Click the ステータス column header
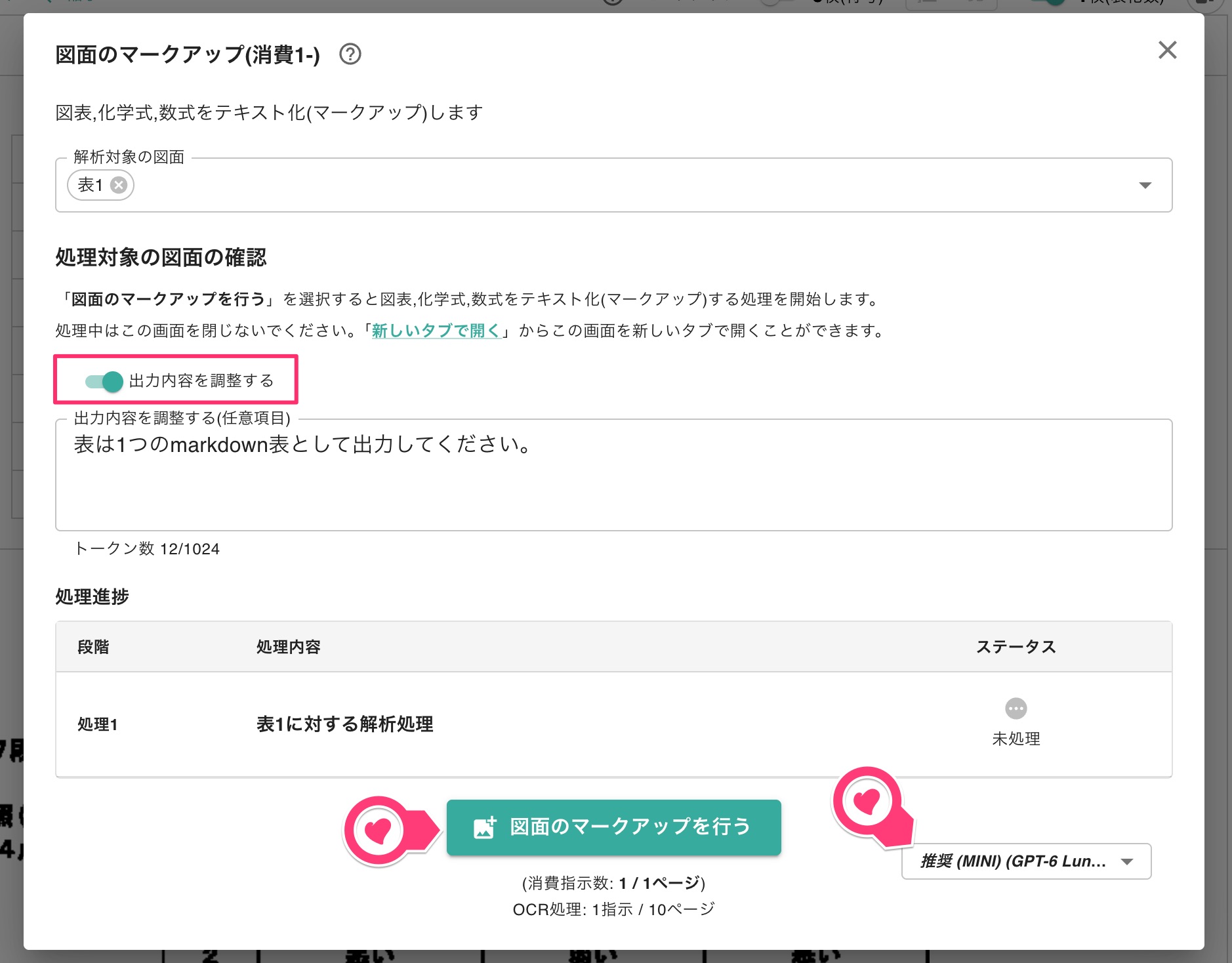The height and width of the screenshot is (963, 1232). click(1016, 647)
